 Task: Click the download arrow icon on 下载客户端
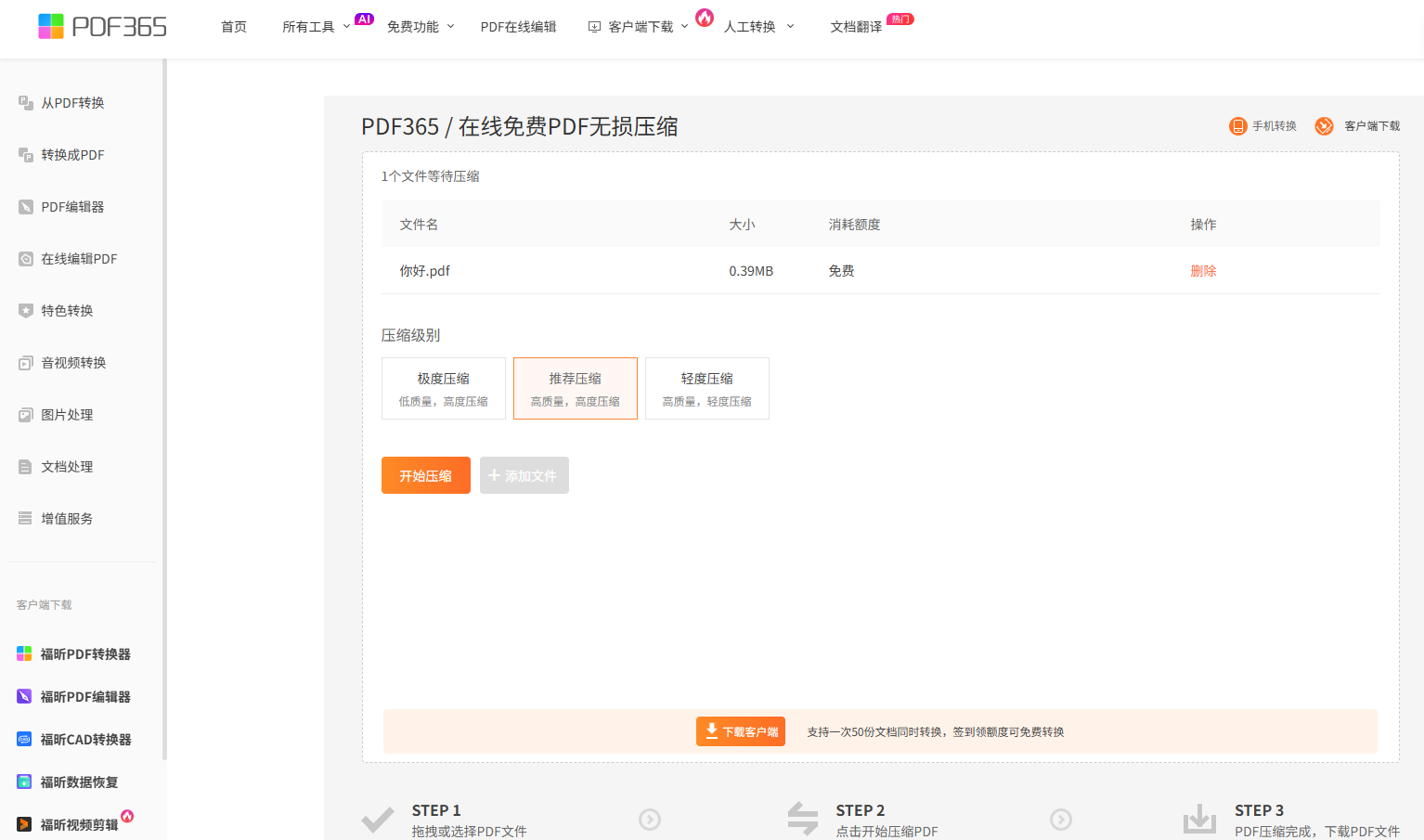coord(712,731)
